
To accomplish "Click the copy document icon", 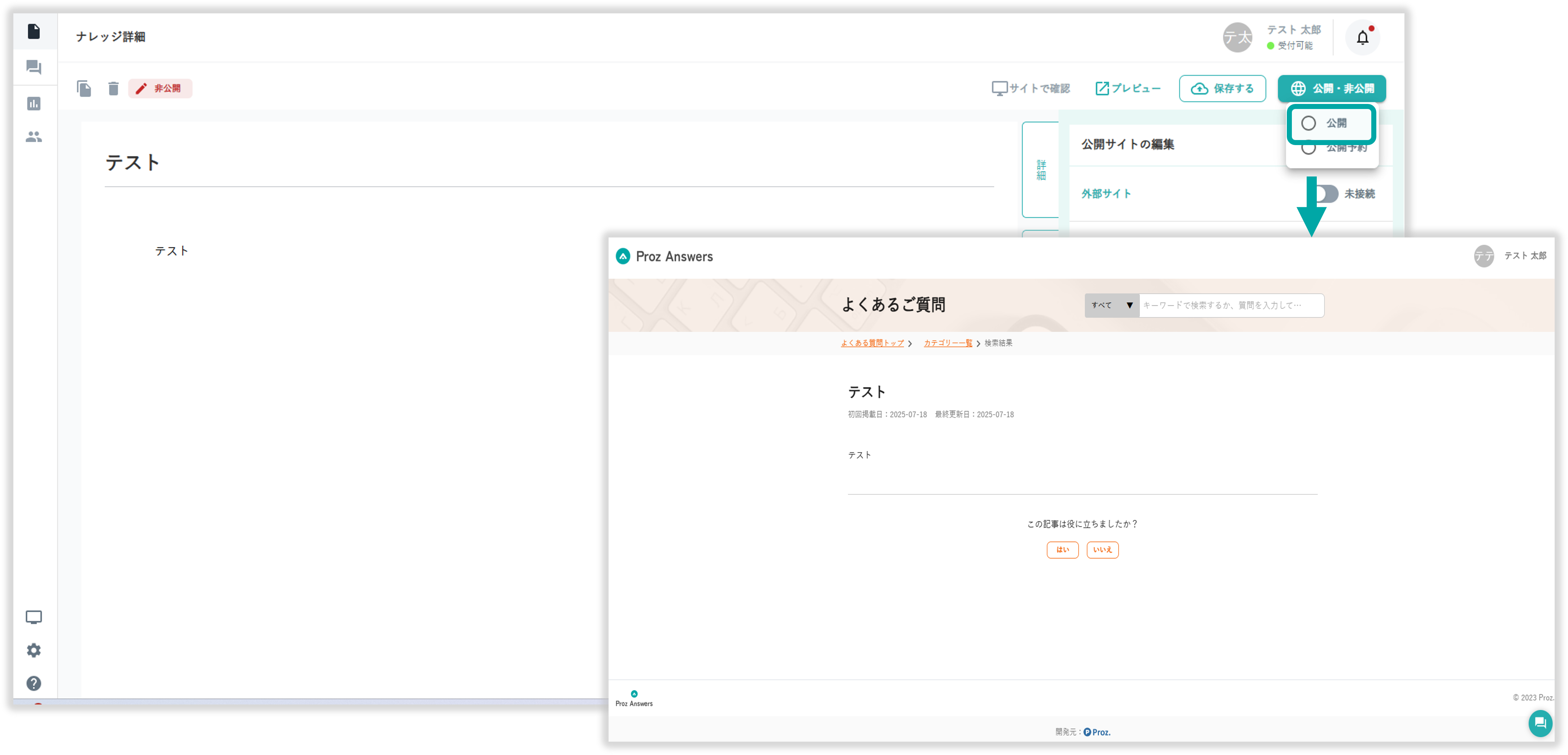I will coord(84,88).
